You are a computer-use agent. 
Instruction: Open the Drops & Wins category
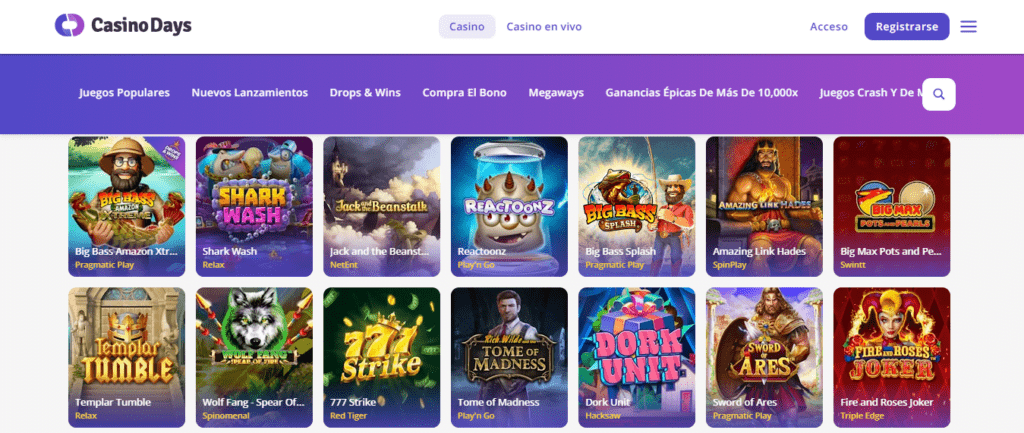pyautogui.click(x=365, y=93)
